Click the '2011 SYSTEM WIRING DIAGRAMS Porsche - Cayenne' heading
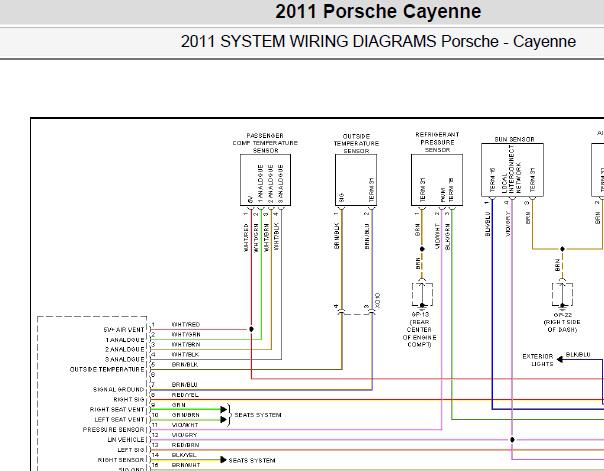 point(378,42)
